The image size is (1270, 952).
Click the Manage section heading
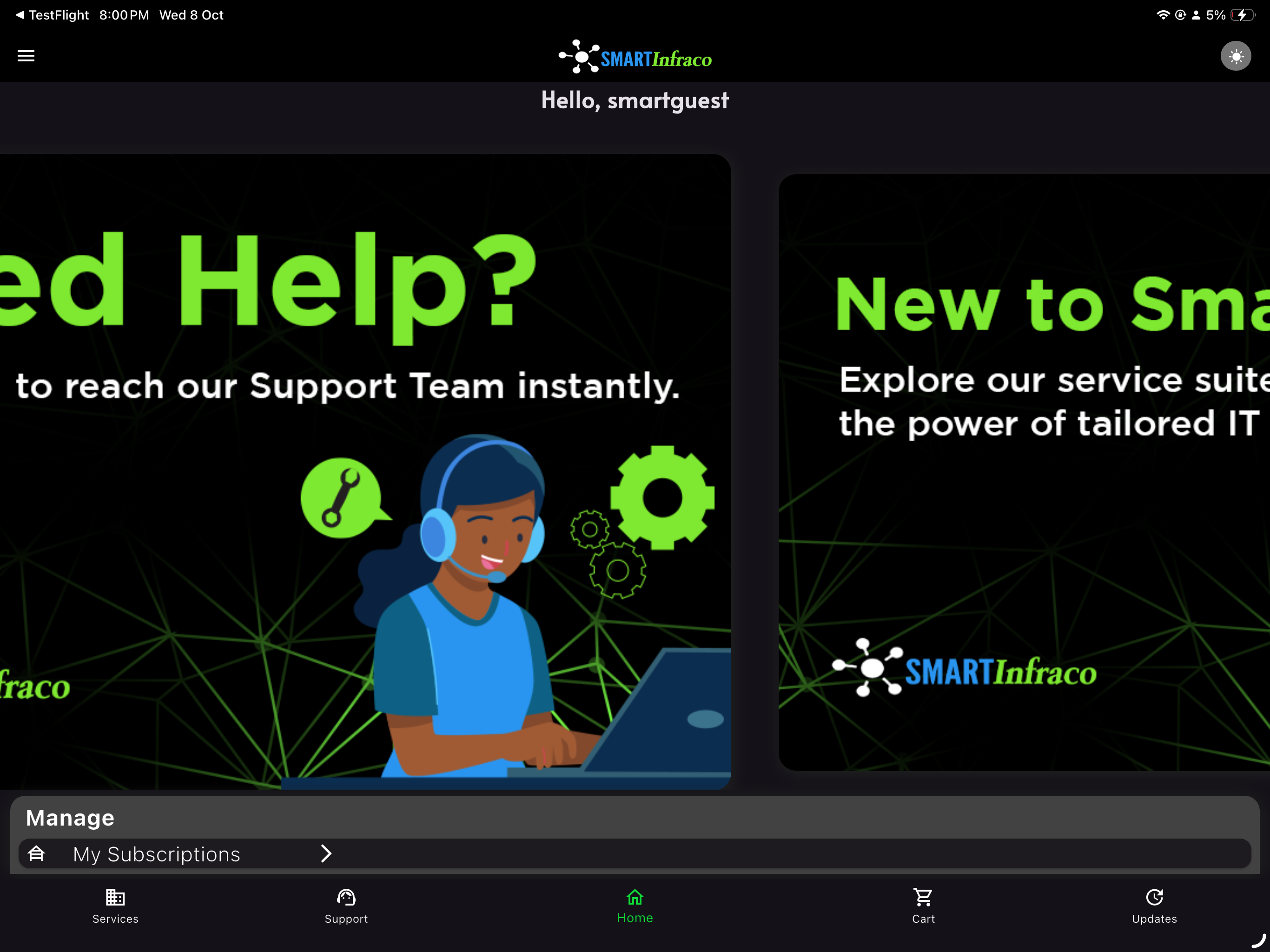click(x=70, y=818)
